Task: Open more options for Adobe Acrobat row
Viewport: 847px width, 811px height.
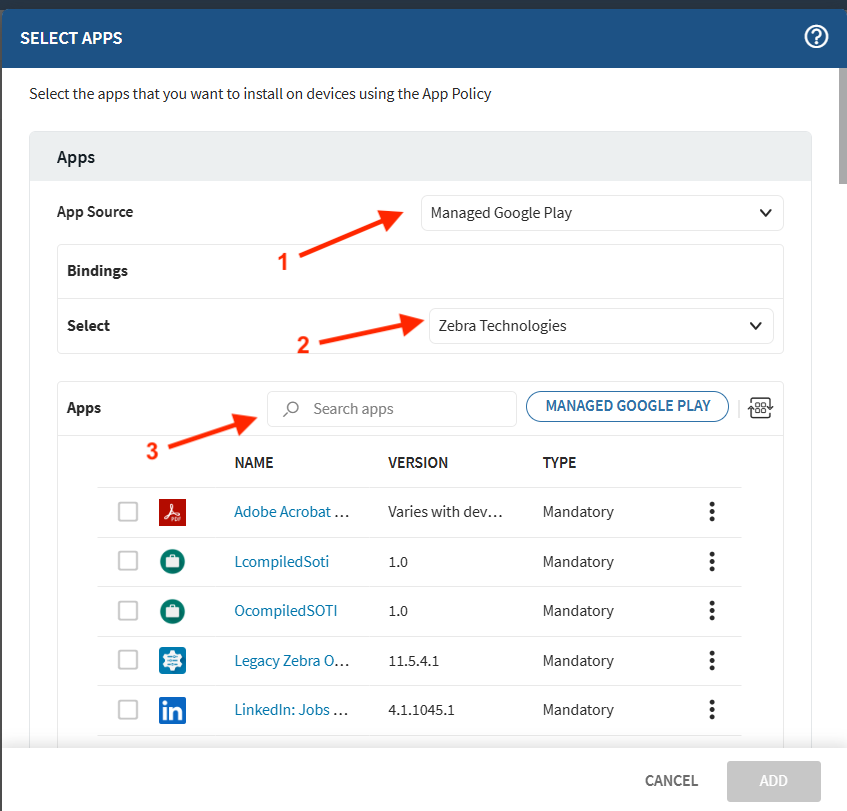Action: (712, 512)
